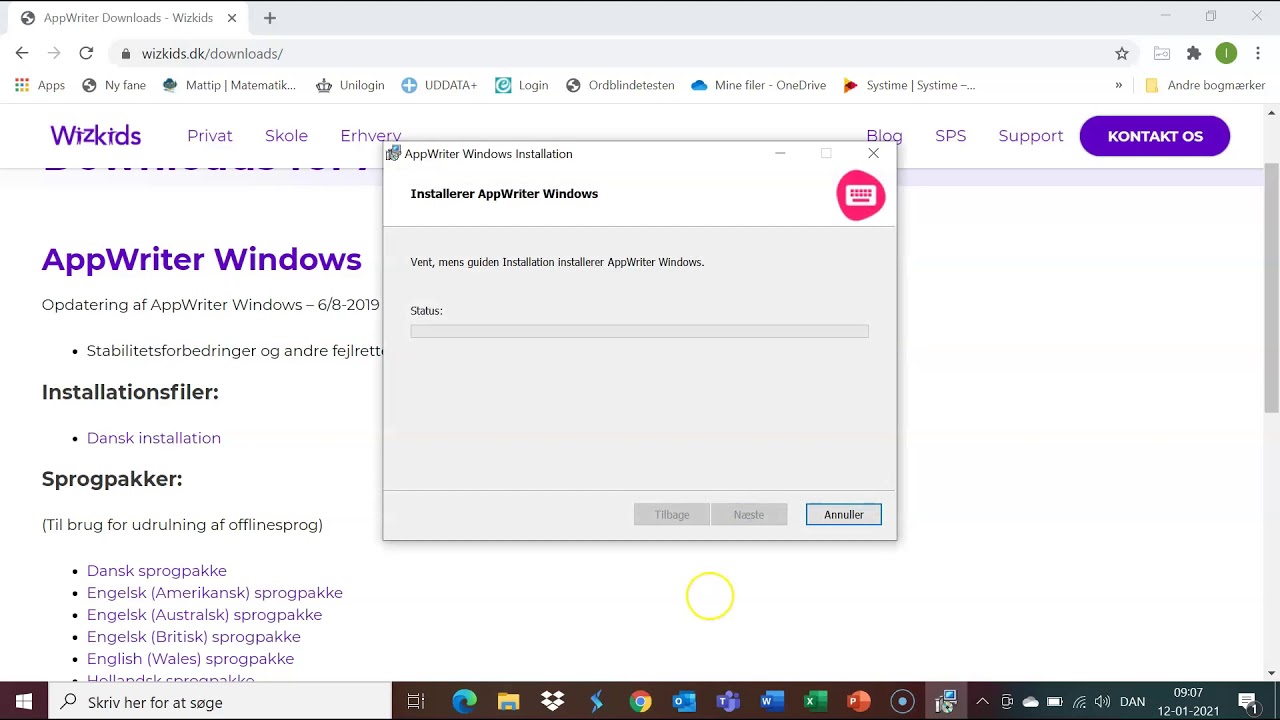Select the AppWriter Downloads browser tab
Image resolution: width=1280 pixels, height=720 pixels.
coord(130,18)
